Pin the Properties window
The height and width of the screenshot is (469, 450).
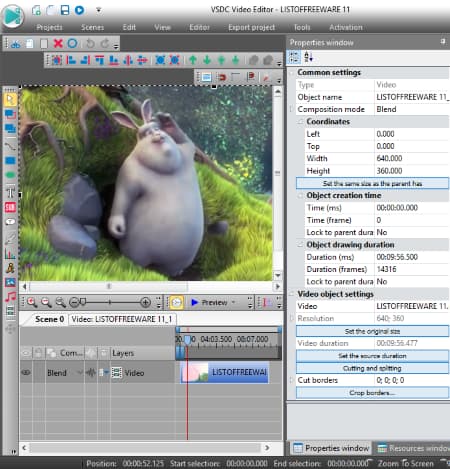point(443,41)
